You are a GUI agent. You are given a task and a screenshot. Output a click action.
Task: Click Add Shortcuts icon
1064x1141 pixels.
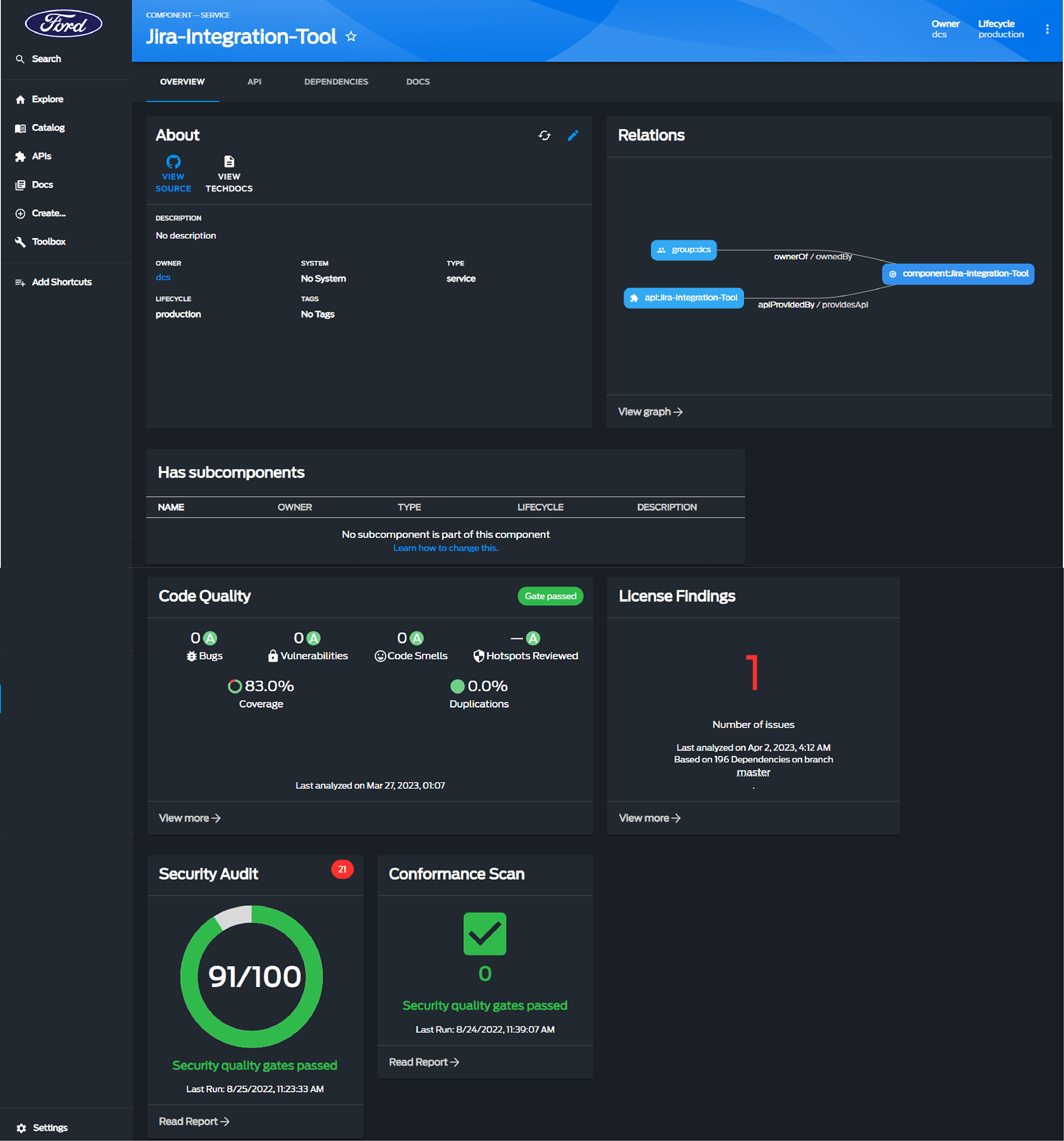tap(20, 282)
